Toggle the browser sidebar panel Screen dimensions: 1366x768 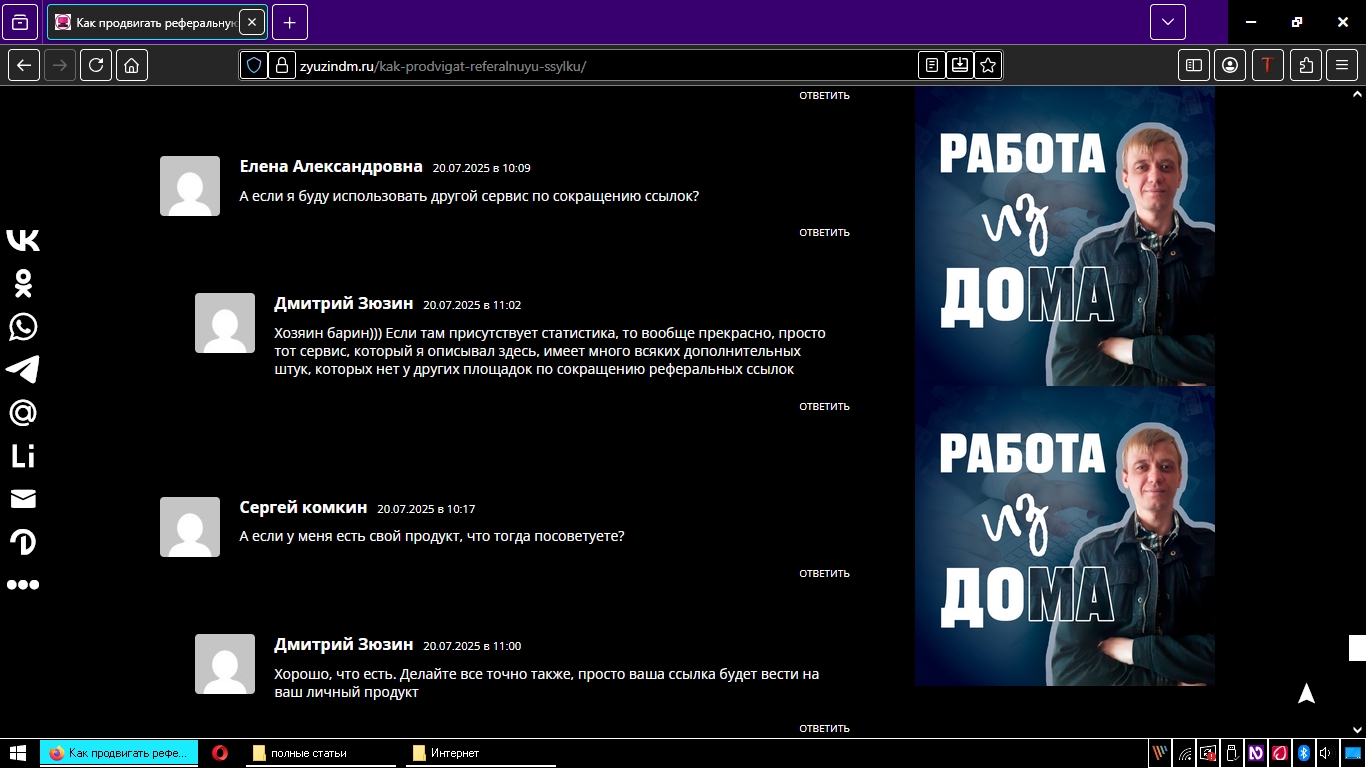(x=1193, y=65)
